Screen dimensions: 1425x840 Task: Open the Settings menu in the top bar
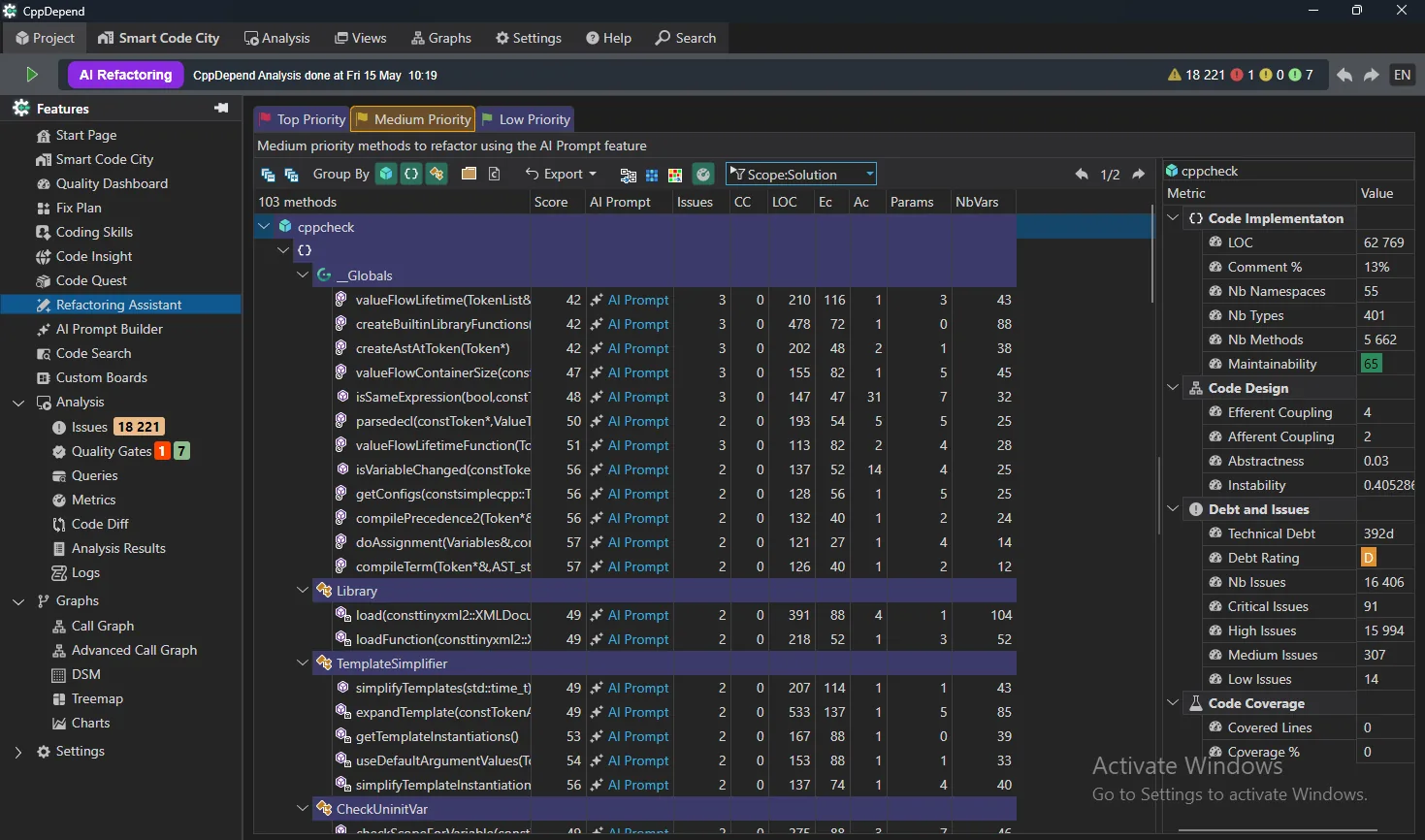(529, 38)
